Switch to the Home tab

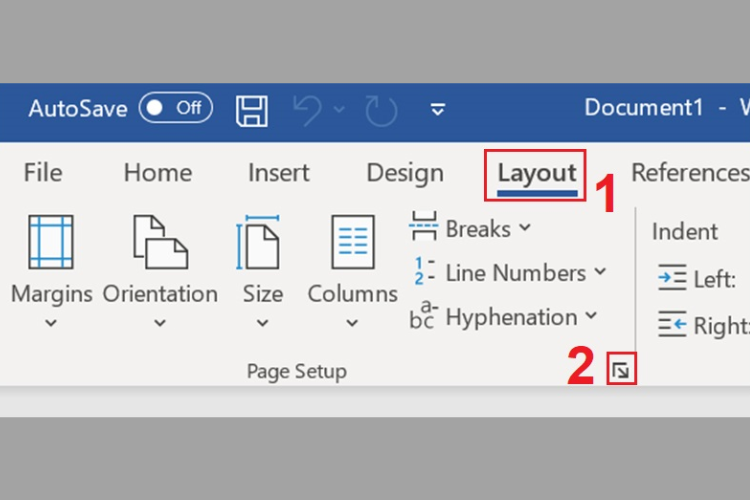click(158, 173)
